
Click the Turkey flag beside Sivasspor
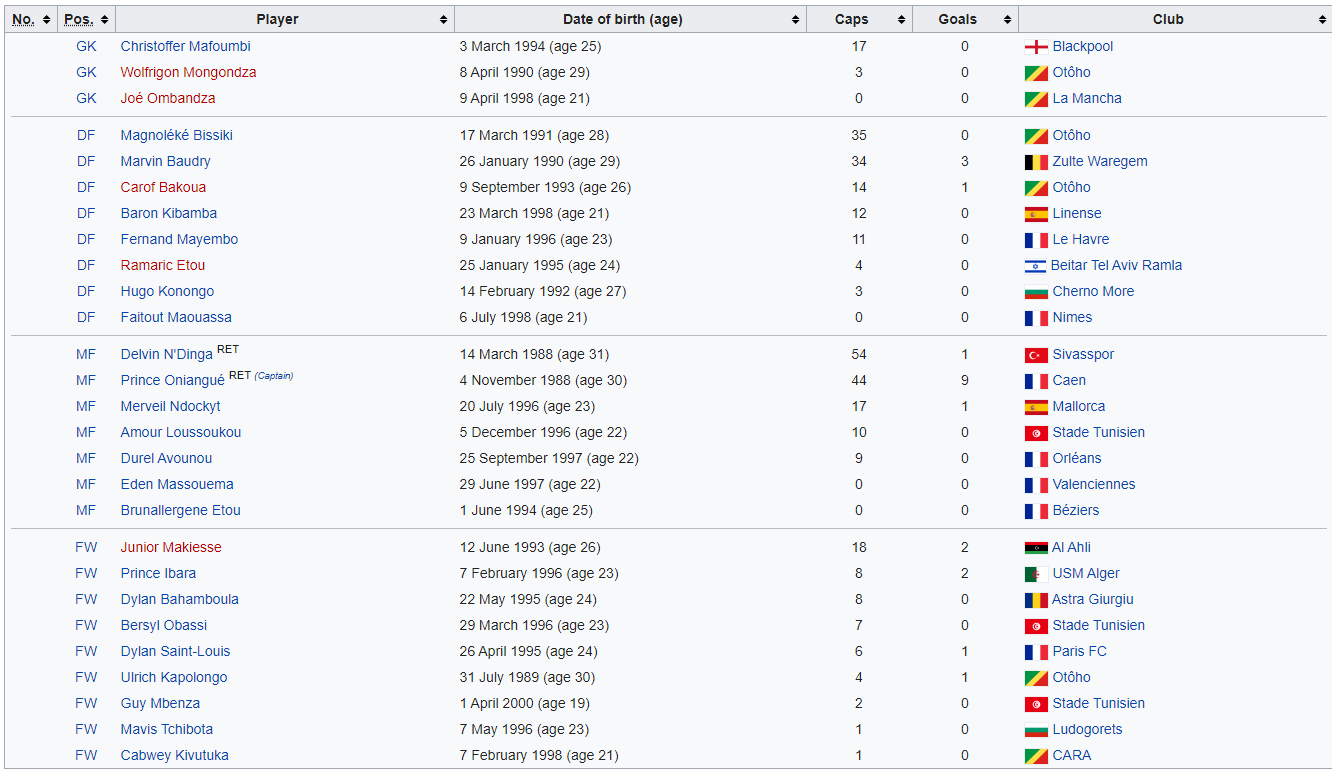coord(1036,355)
